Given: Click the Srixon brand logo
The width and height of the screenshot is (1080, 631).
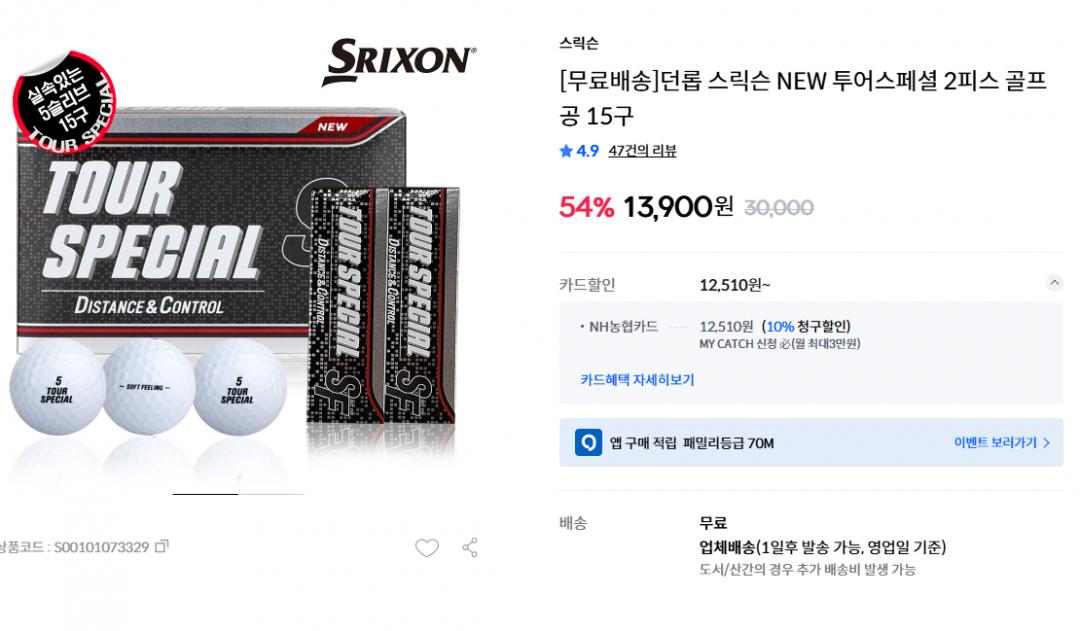Looking at the screenshot, I should [398, 61].
